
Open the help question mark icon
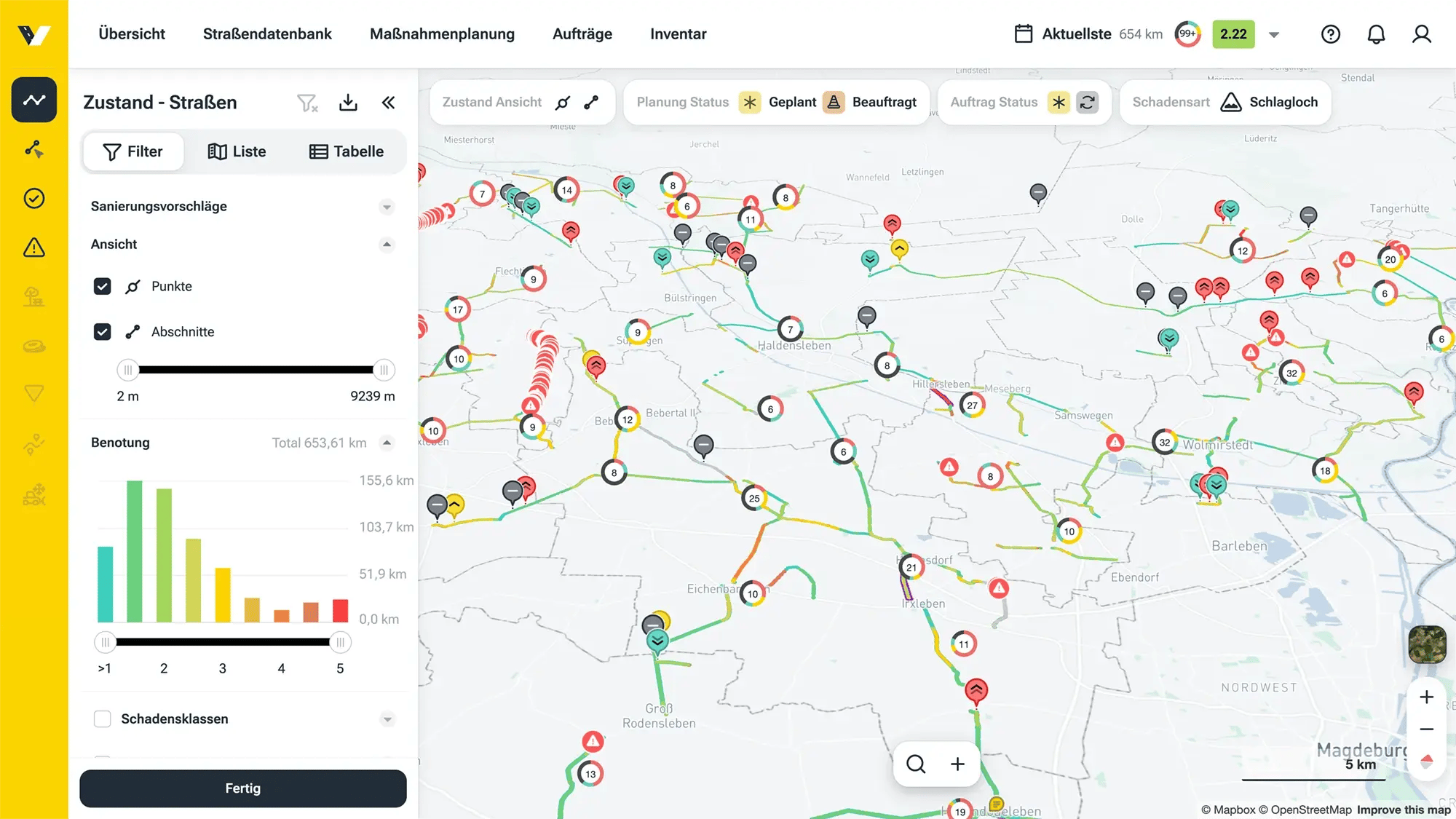click(x=1332, y=33)
